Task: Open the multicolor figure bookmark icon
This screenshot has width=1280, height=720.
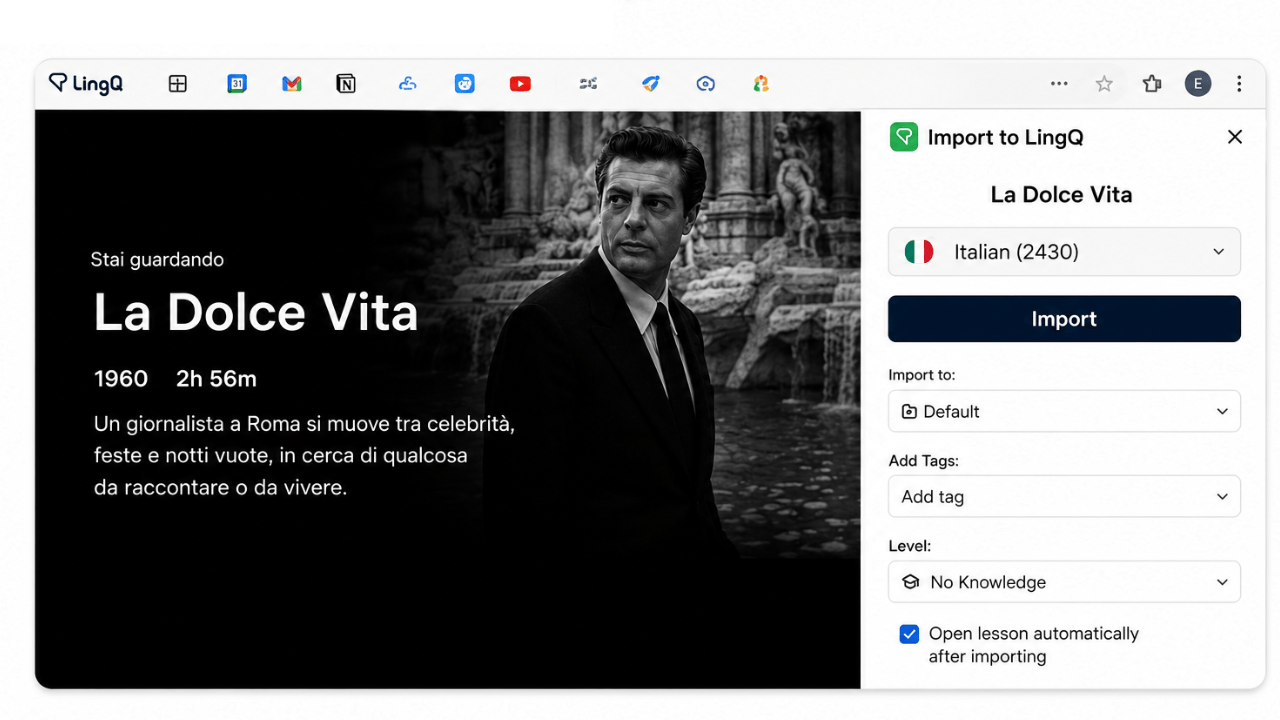Action: [761, 84]
